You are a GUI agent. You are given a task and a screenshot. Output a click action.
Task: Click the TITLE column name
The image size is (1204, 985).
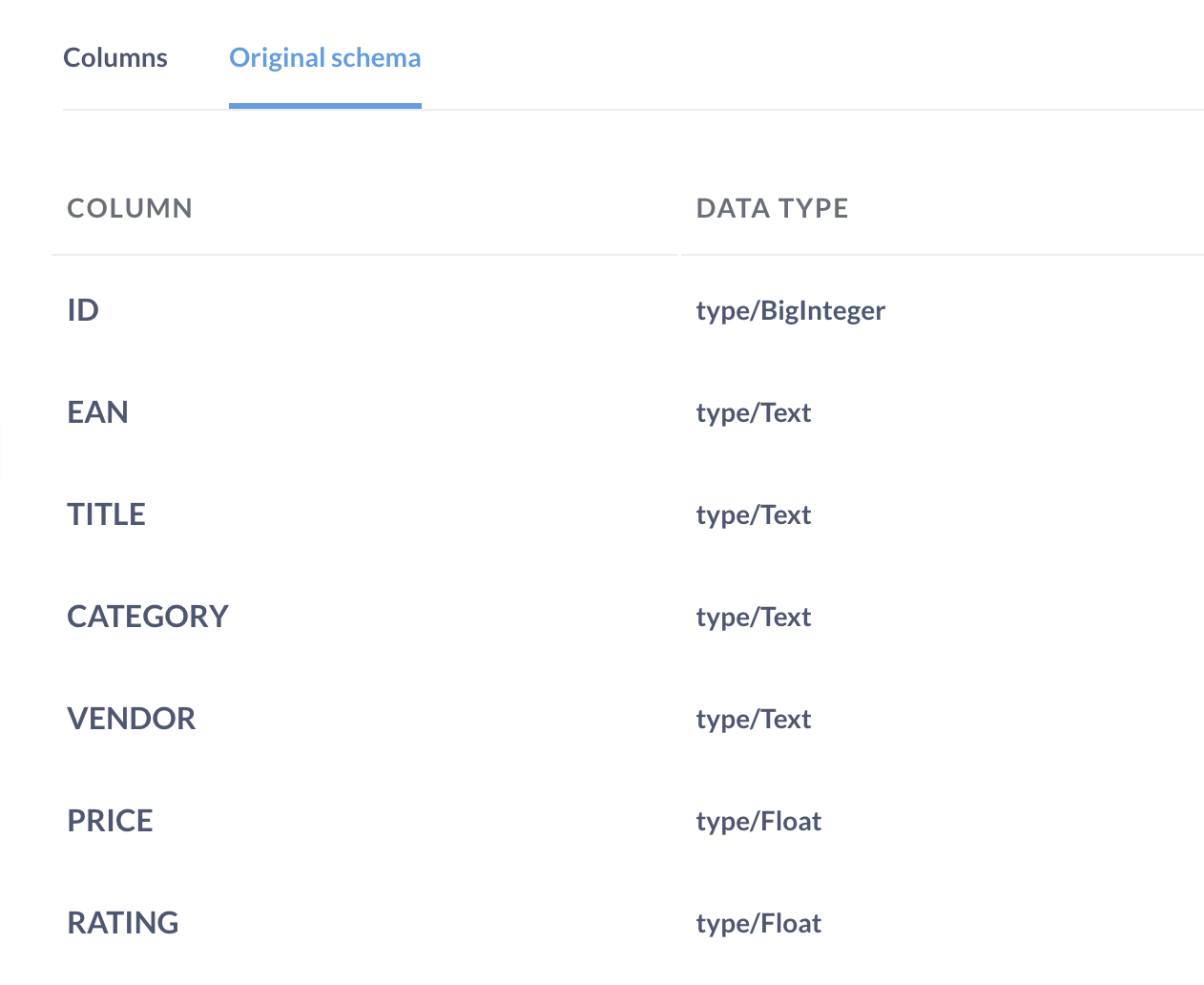coord(106,514)
